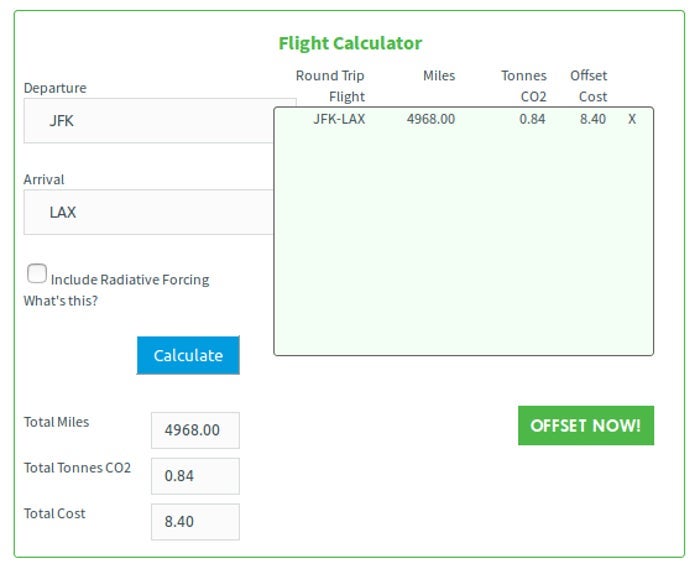Focus the Departure field containing JFK
Viewport: 700px width, 569px height.
coord(150,121)
